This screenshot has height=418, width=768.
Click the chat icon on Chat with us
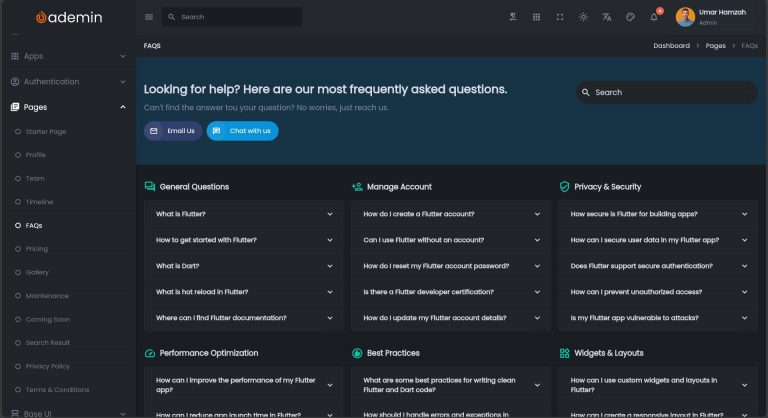pos(216,131)
